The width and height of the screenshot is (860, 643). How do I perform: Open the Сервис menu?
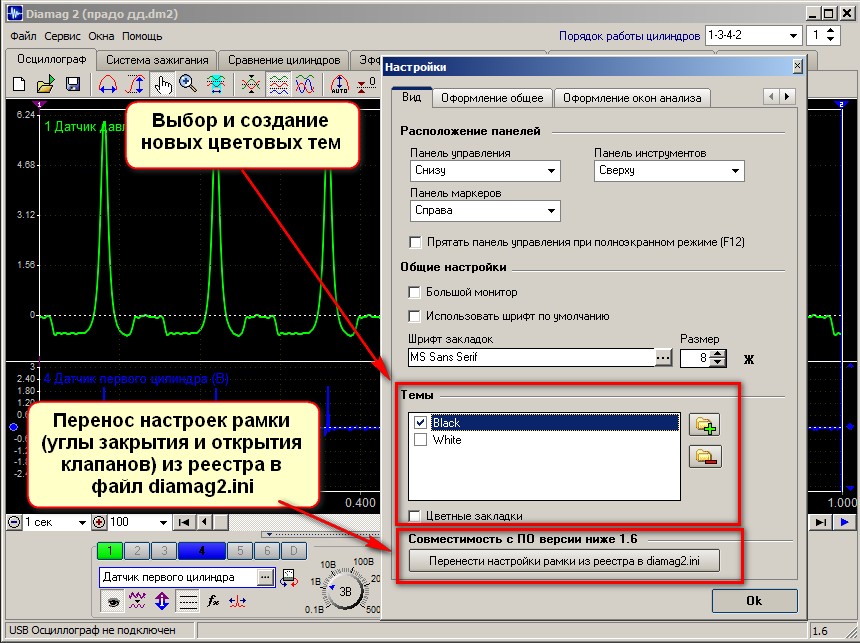[x=62, y=36]
